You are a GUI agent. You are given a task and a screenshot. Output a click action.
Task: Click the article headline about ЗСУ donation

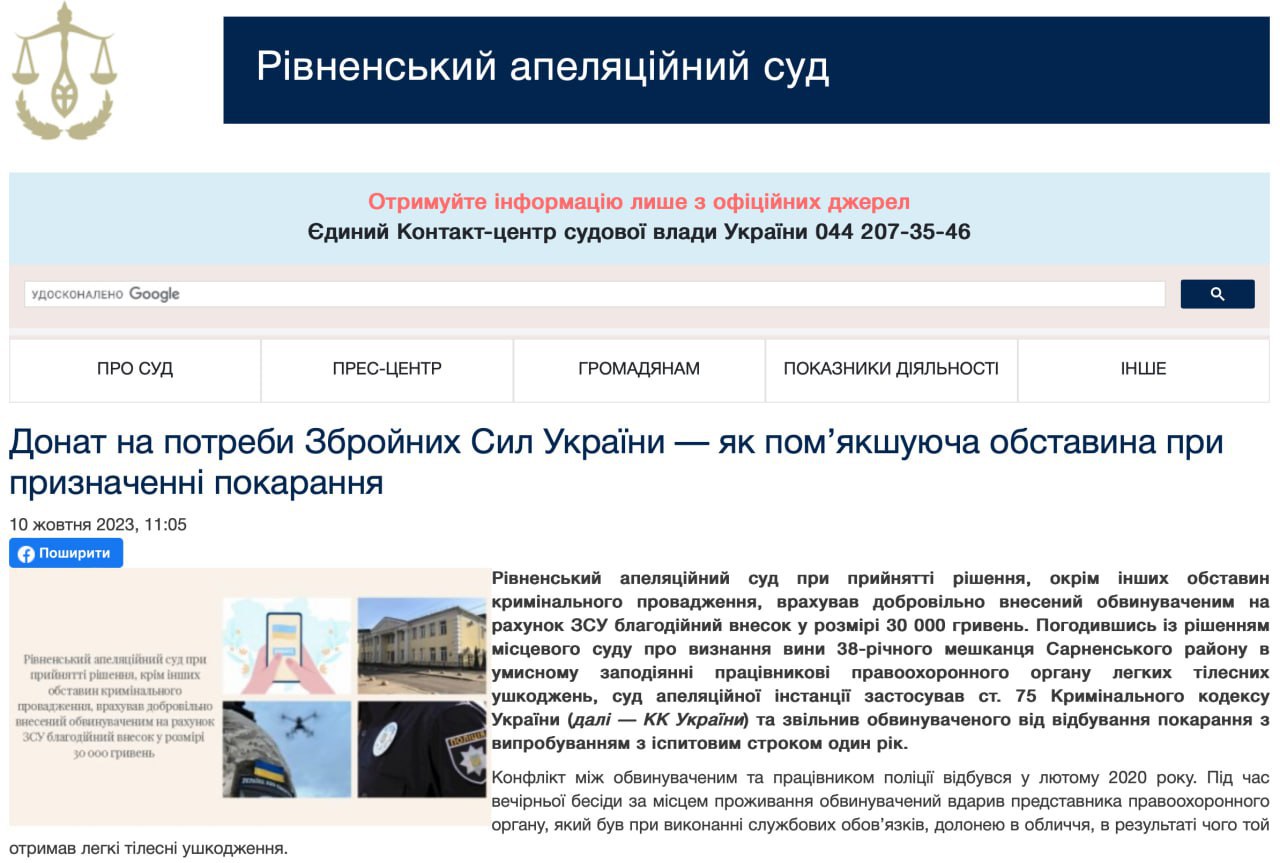tap(615, 462)
